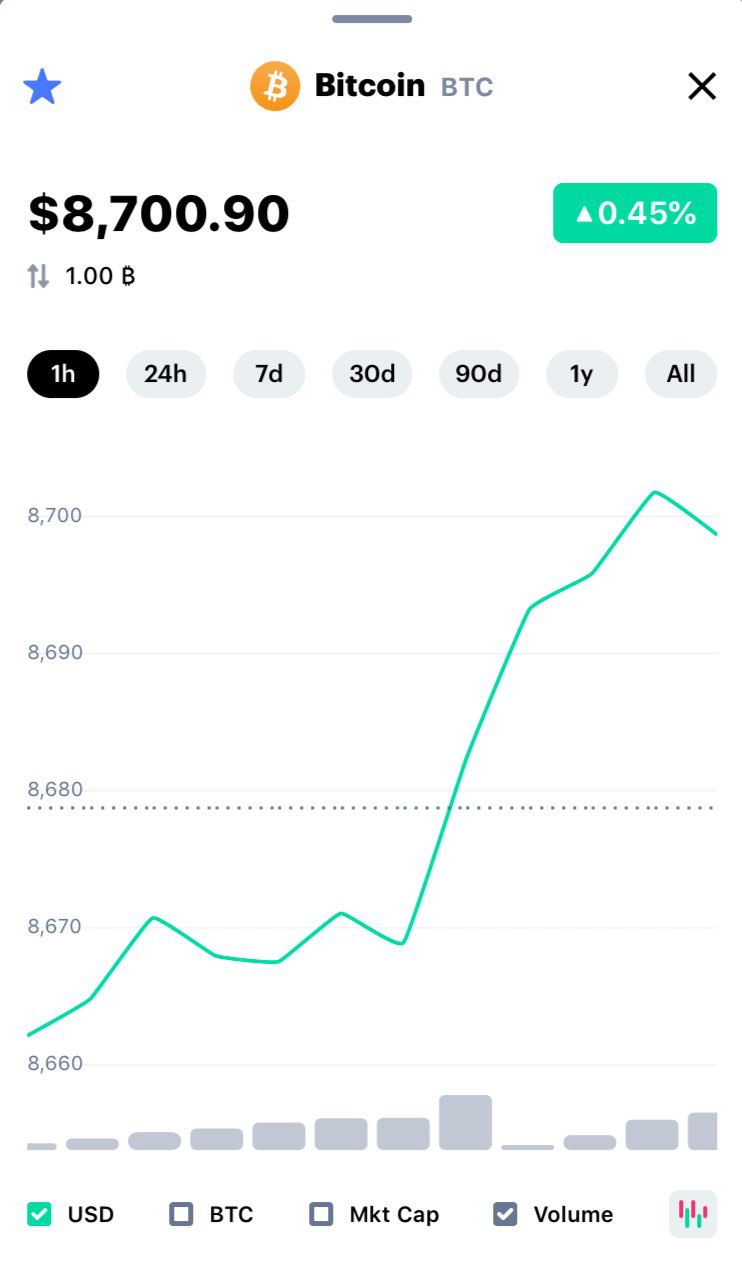Enable the Mkt Cap checkbox
The image size is (742, 1268).
(321, 1214)
